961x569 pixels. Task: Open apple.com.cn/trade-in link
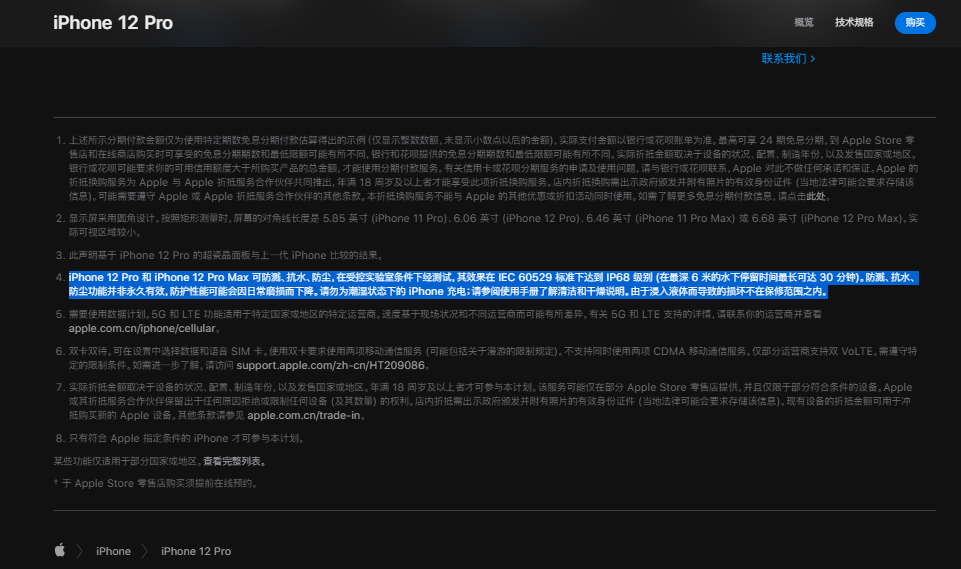(x=303, y=415)
